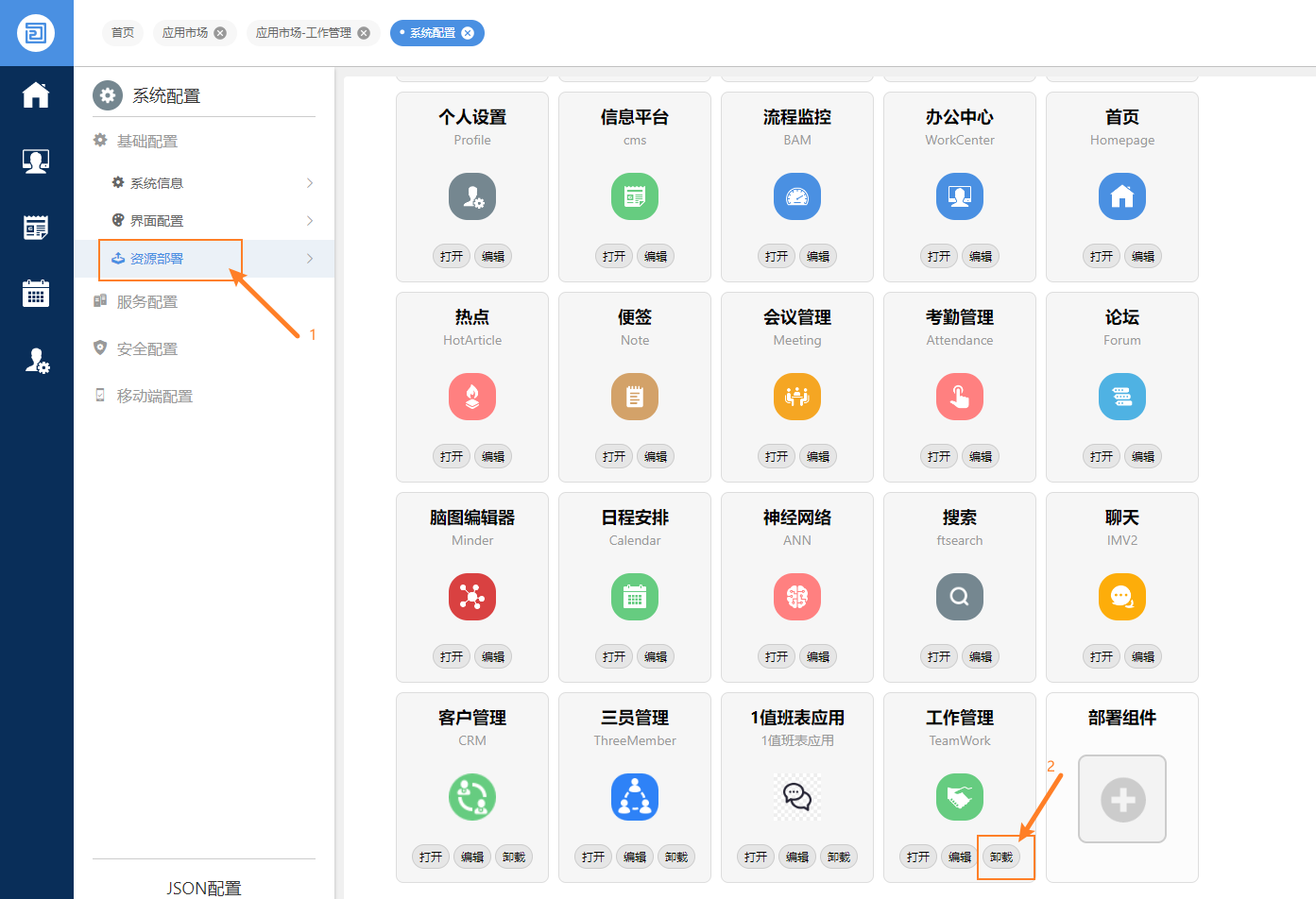Click the plus icon to deploy component

tap(1122, 800)
